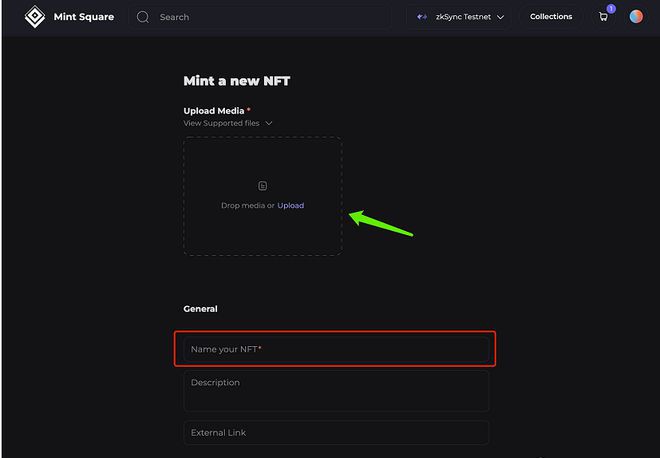Click the arrow next to View Supported files
This screenshot has width=660, height=458.
point(268,123)
